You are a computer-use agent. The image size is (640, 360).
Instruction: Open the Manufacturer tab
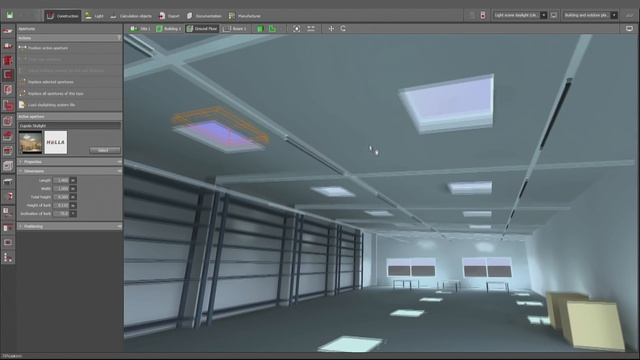(x=244, y=16)
